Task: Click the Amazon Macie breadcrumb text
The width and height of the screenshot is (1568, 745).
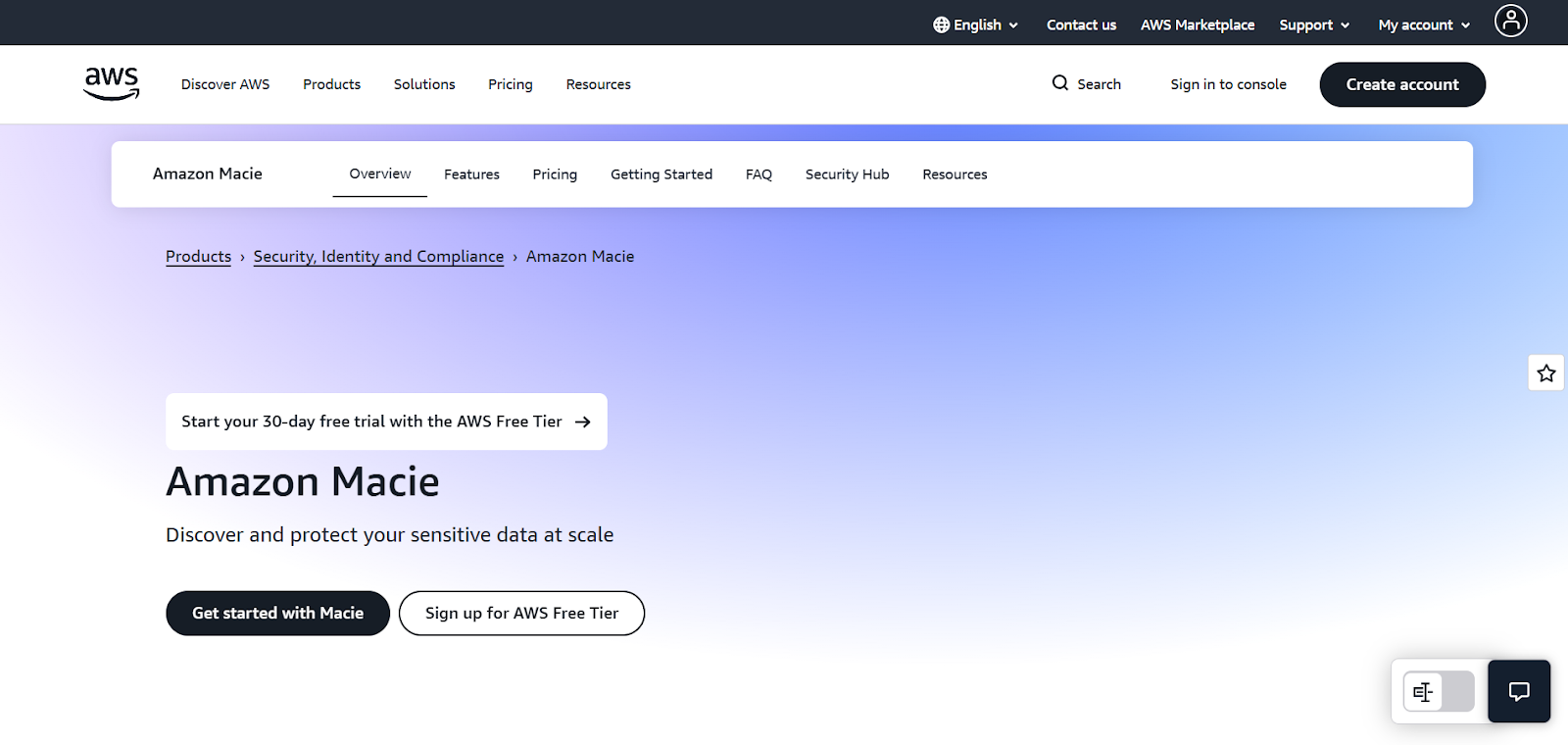Action: coord(580,256)
